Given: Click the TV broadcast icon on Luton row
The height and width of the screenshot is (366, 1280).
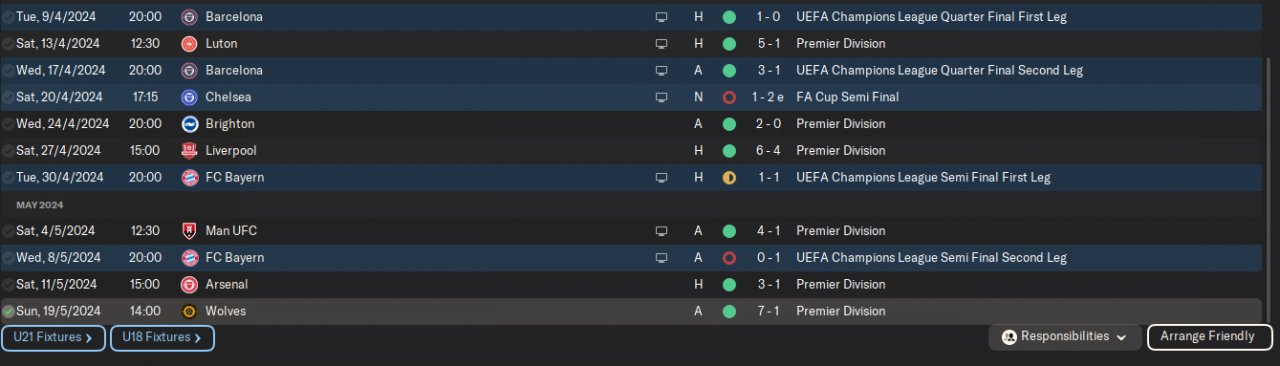Looking at the screenshot, I should pos(660,44).
